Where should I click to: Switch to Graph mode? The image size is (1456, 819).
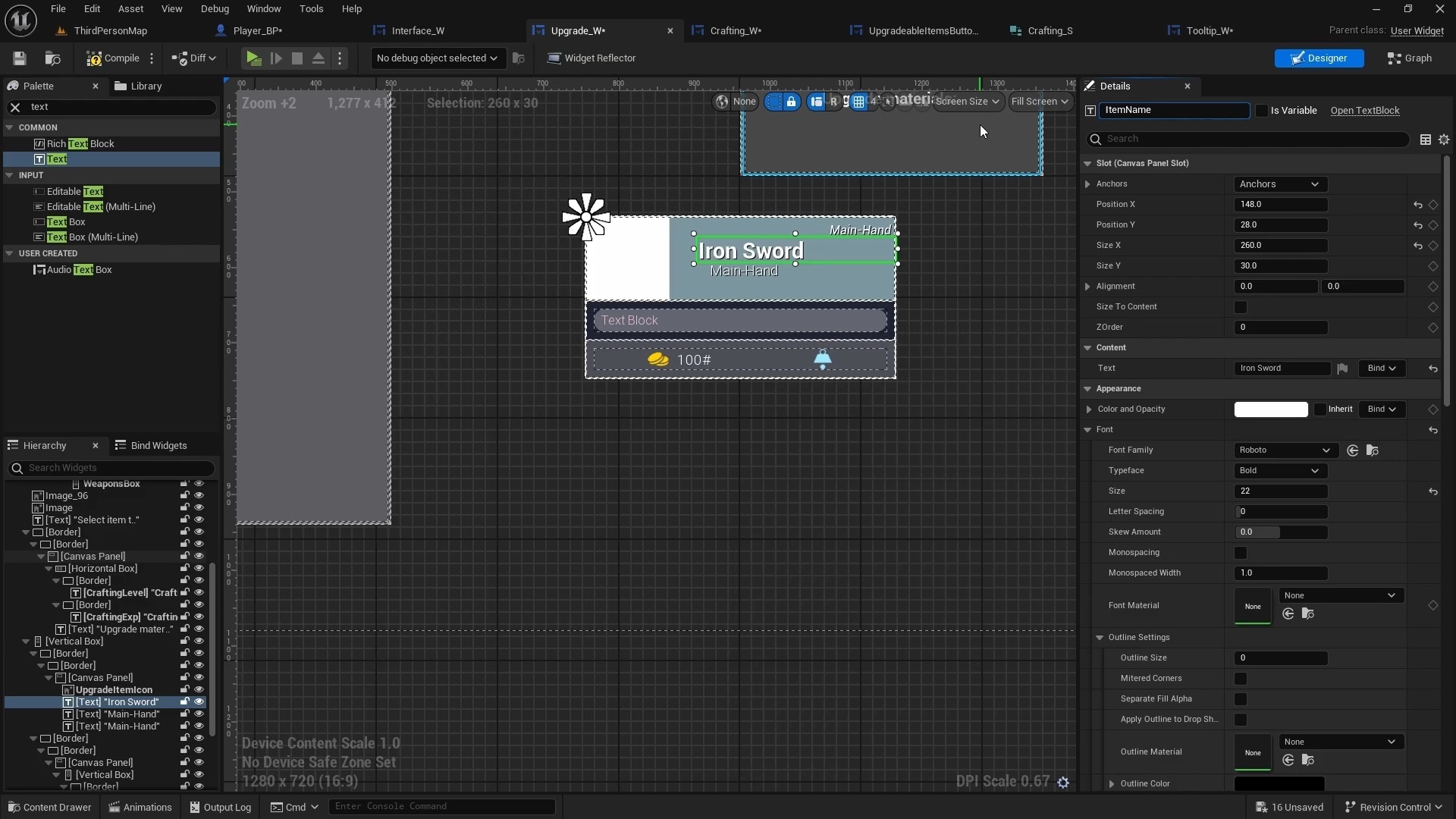(x=1410, y=58)
